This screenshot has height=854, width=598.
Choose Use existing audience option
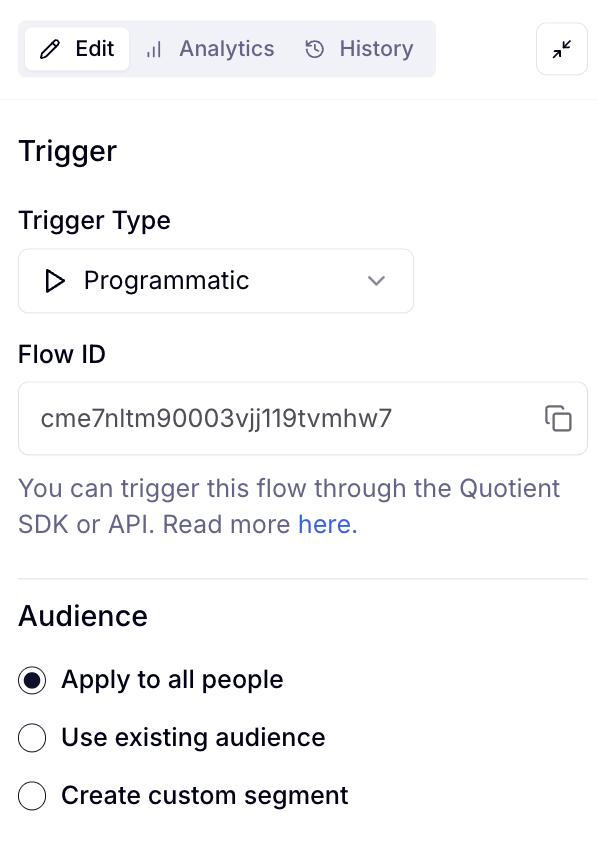tap(32, 737)
